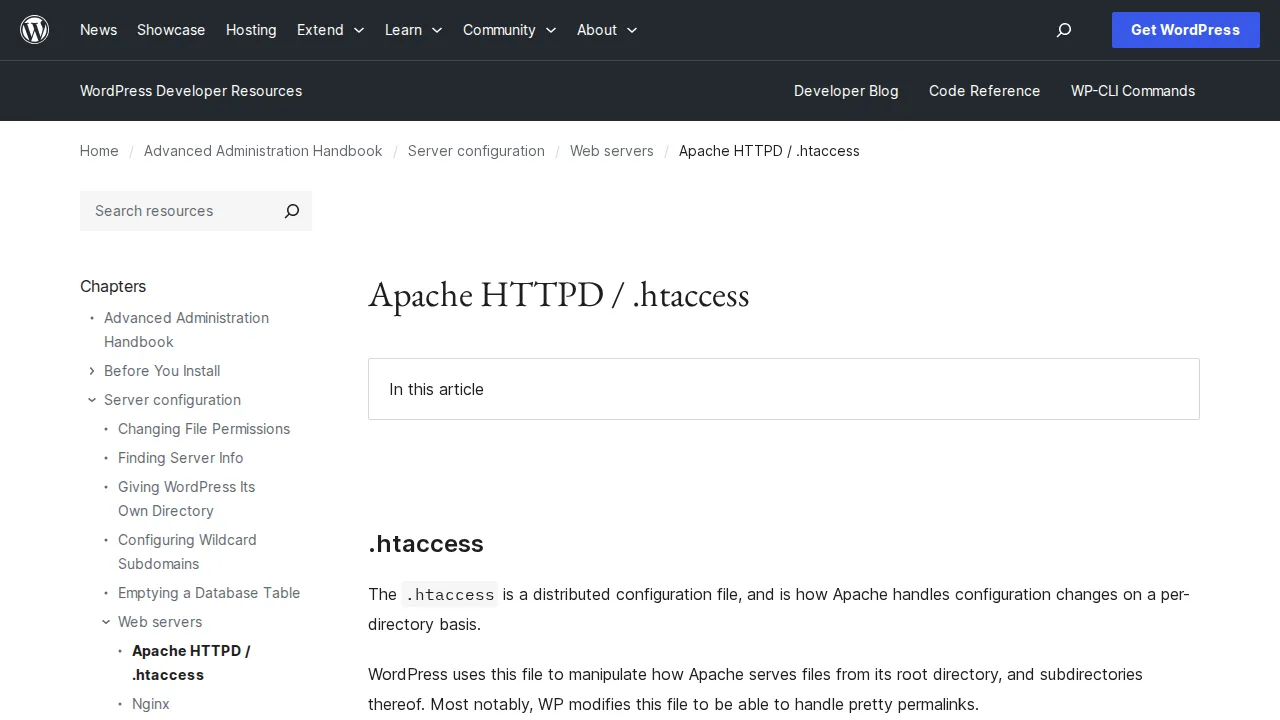Select Hosting in the main navigation
The width and height of the screenshot is (1280, 720).
[x=251, y=30]
